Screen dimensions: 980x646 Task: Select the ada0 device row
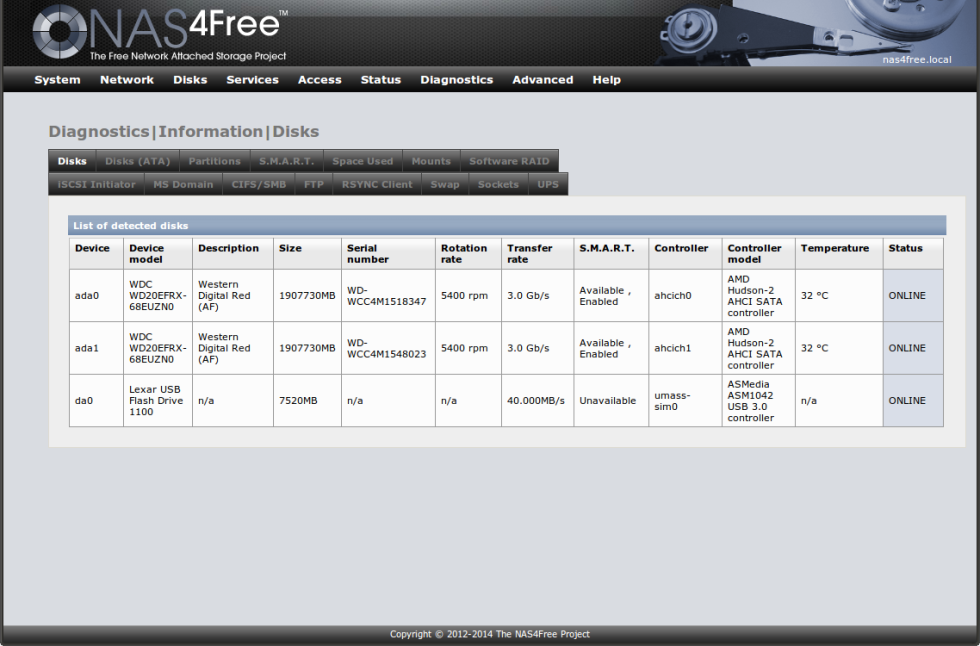tap(95, 295)
